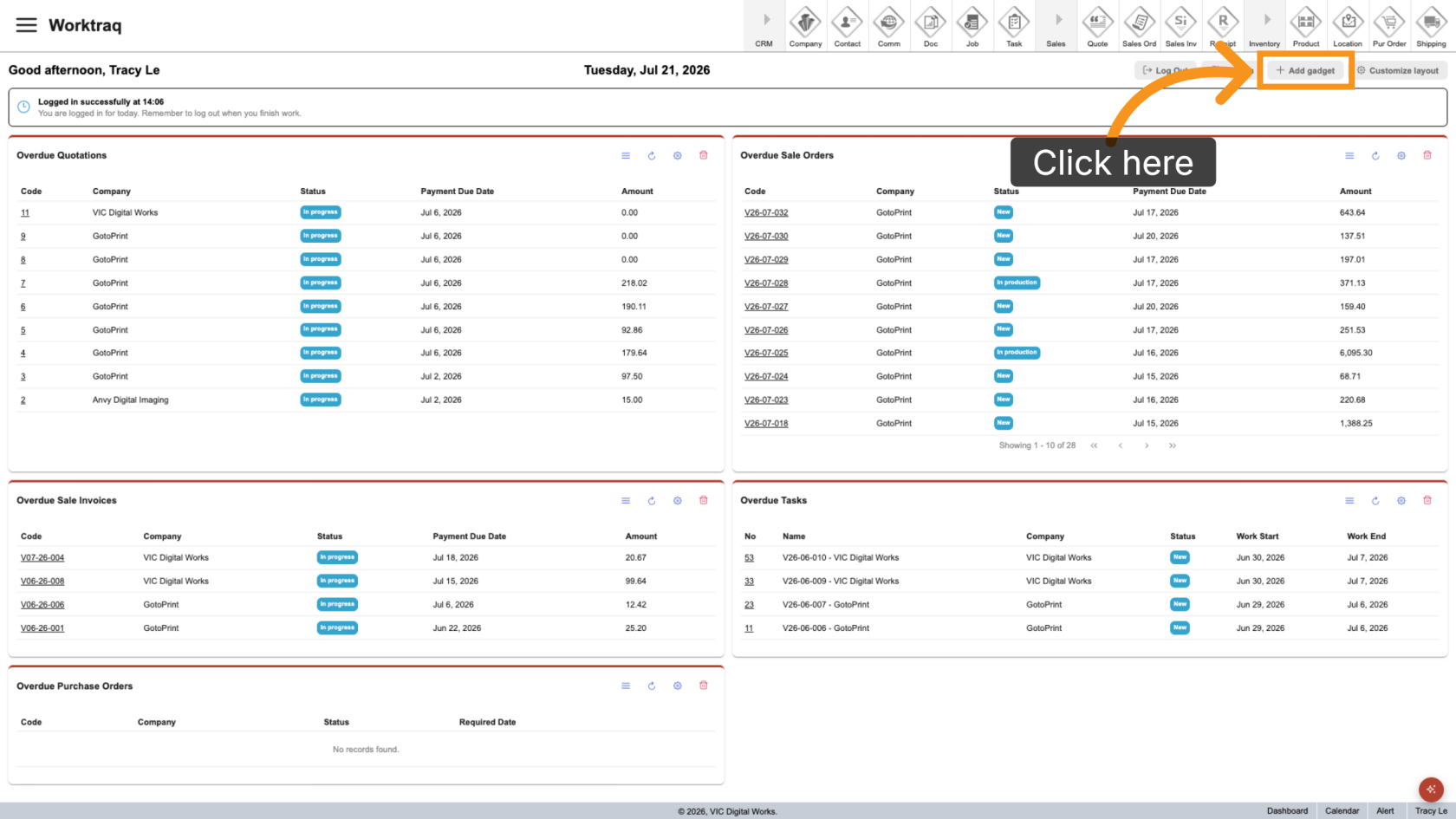Click the Add gadget button
This screenshot has height=819, width=1456.
(x=1305, y=70)
